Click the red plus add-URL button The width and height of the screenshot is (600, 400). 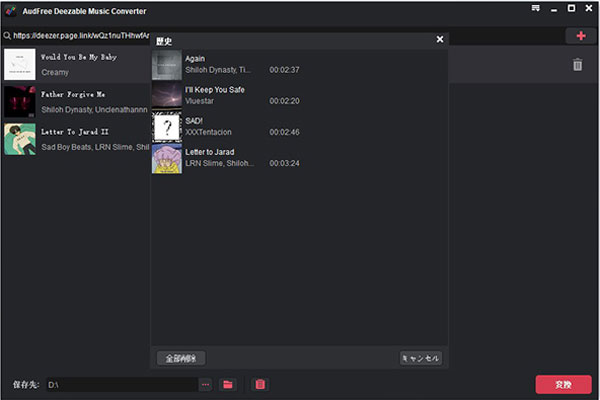point(580,36)
